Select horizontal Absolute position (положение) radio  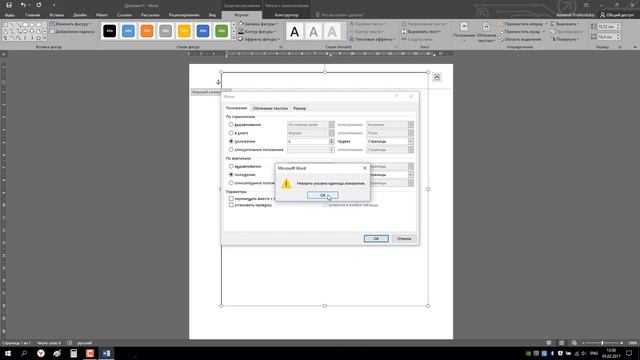231,141
